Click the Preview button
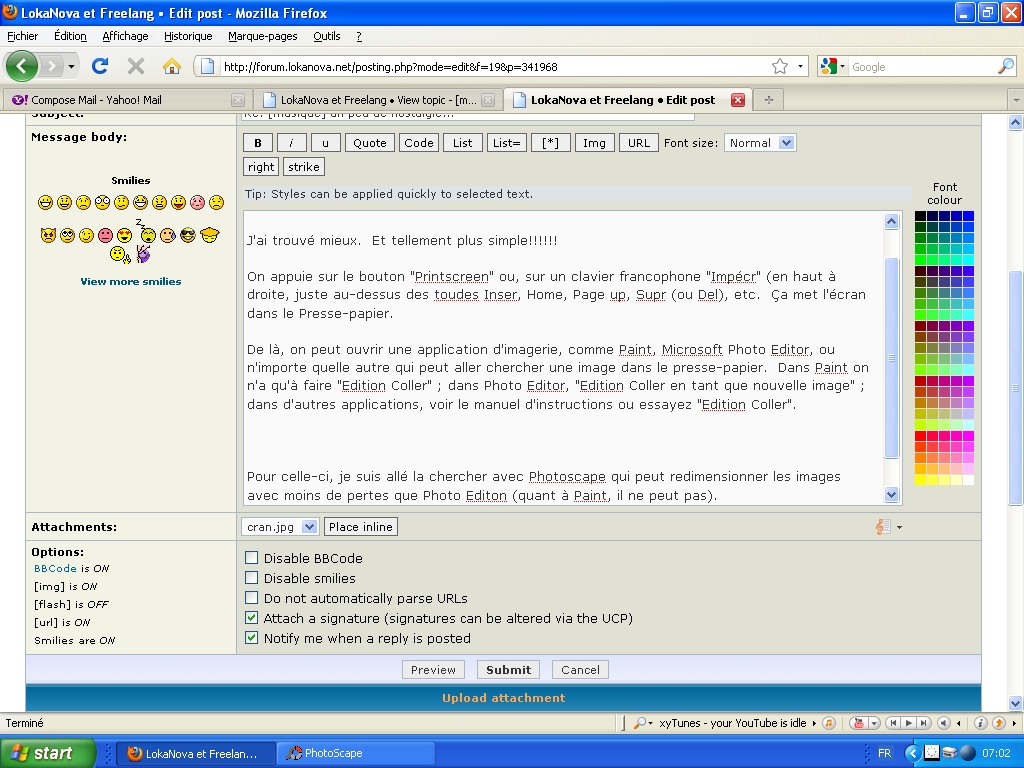This screenshot has width=1024, height=768. [x=433, y=669]
